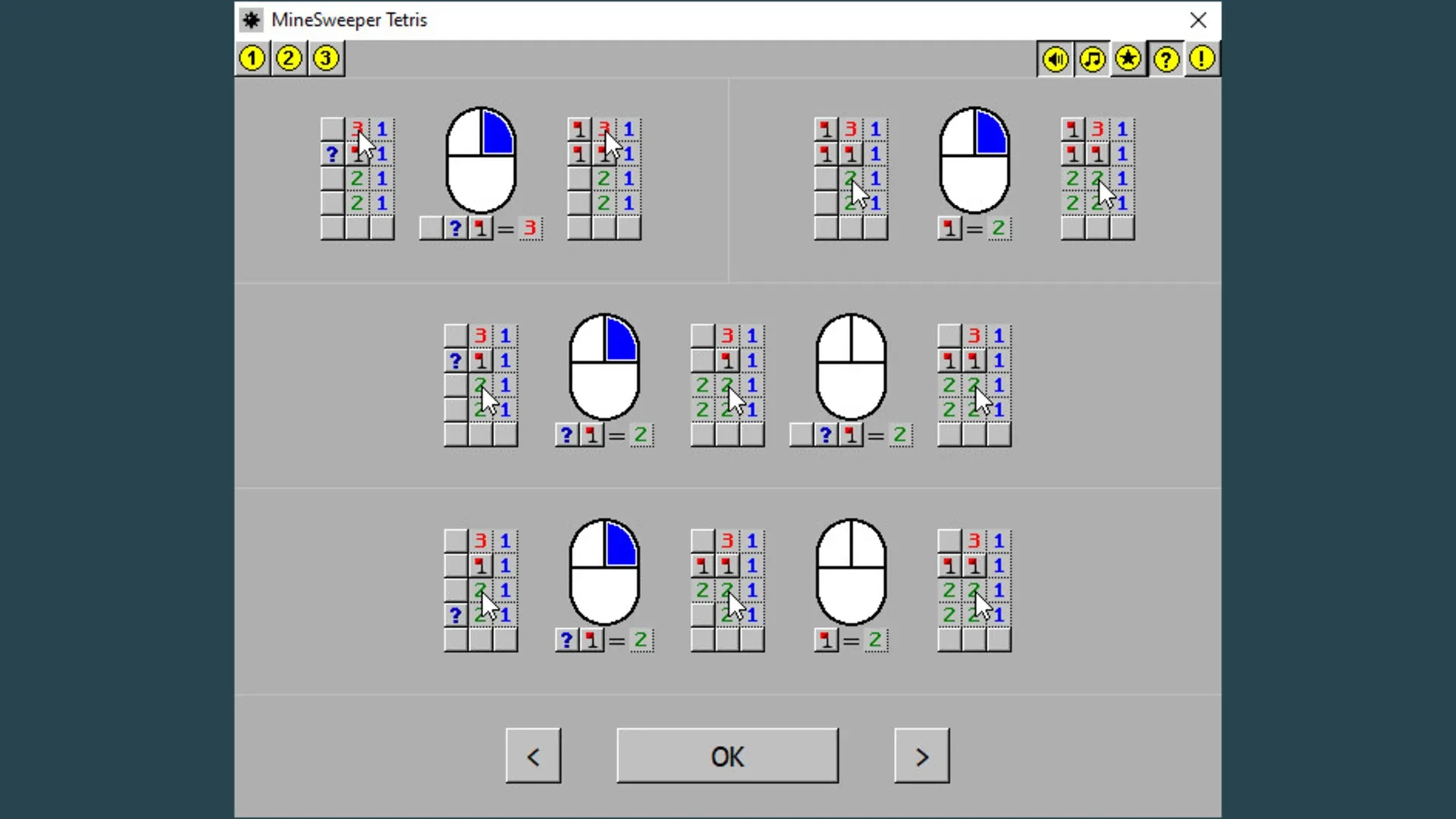Click the blue-button mouse in the bottom row

604,572
